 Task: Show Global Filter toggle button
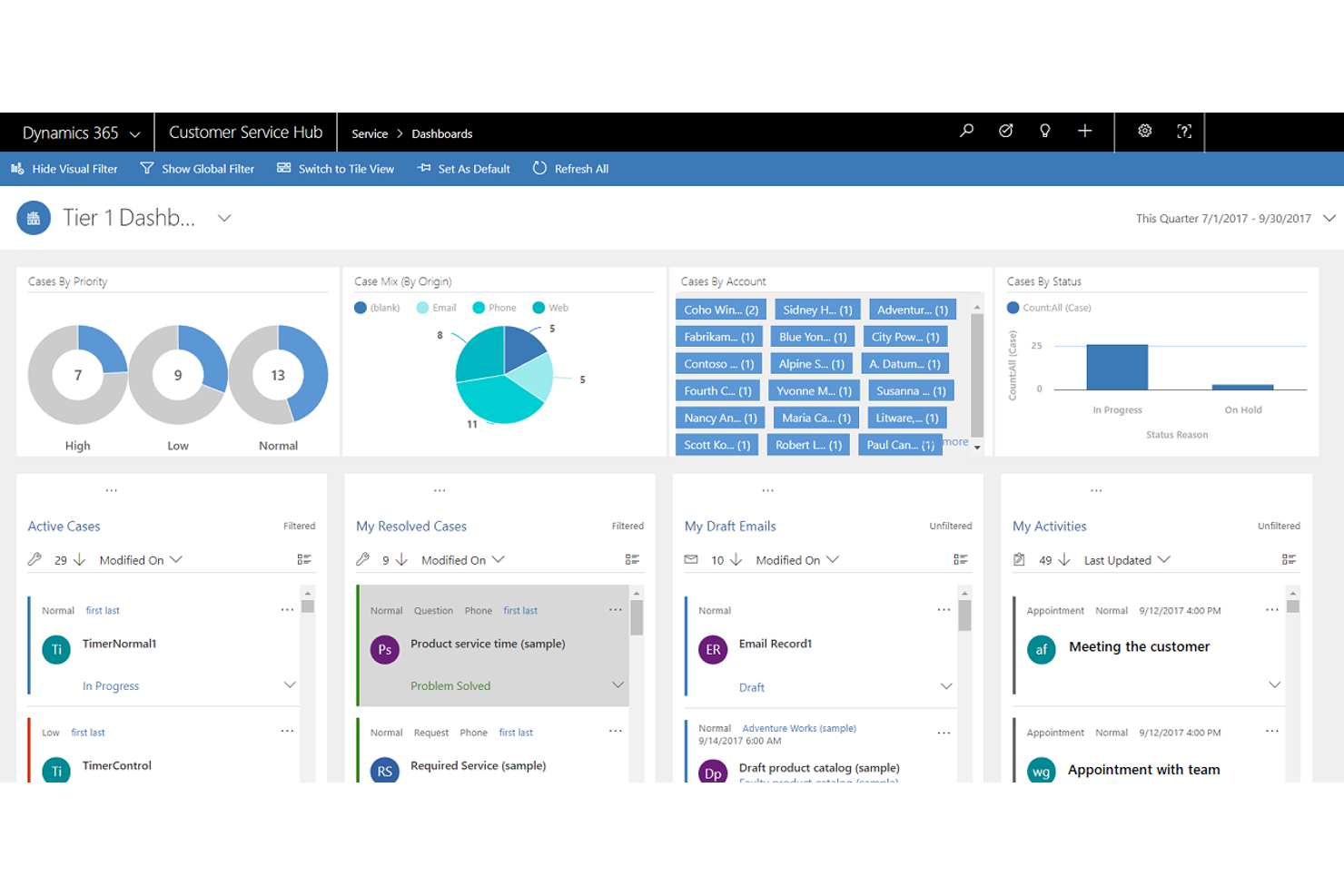(x=197, y=169)
